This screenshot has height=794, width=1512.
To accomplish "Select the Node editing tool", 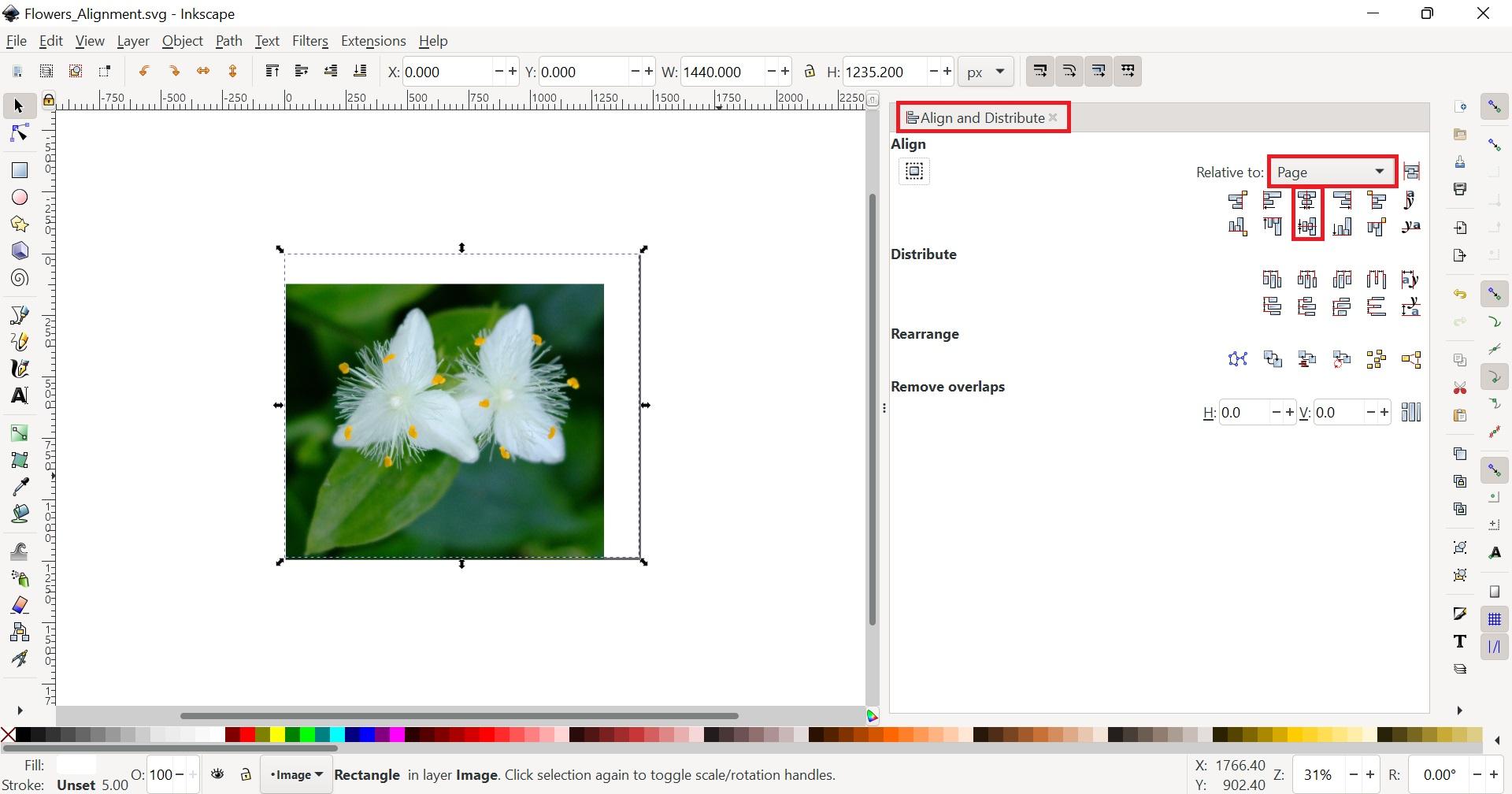I will click(x=20, y=132).
